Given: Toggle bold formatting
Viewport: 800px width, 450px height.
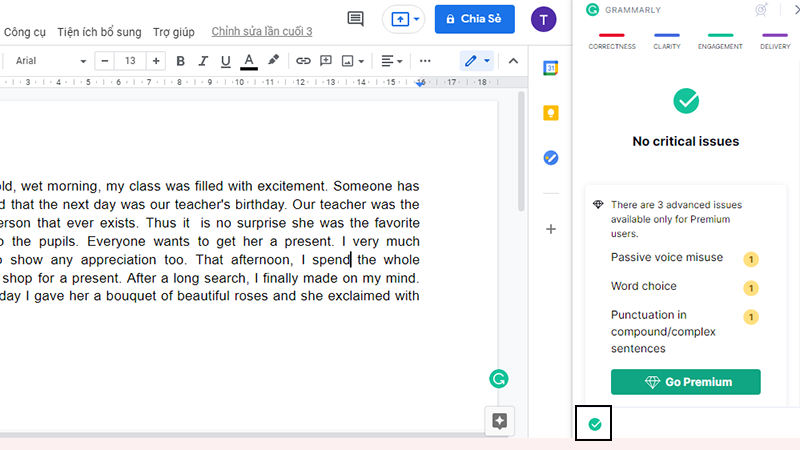Looking at the screenshot, I should tap(180, 61).
